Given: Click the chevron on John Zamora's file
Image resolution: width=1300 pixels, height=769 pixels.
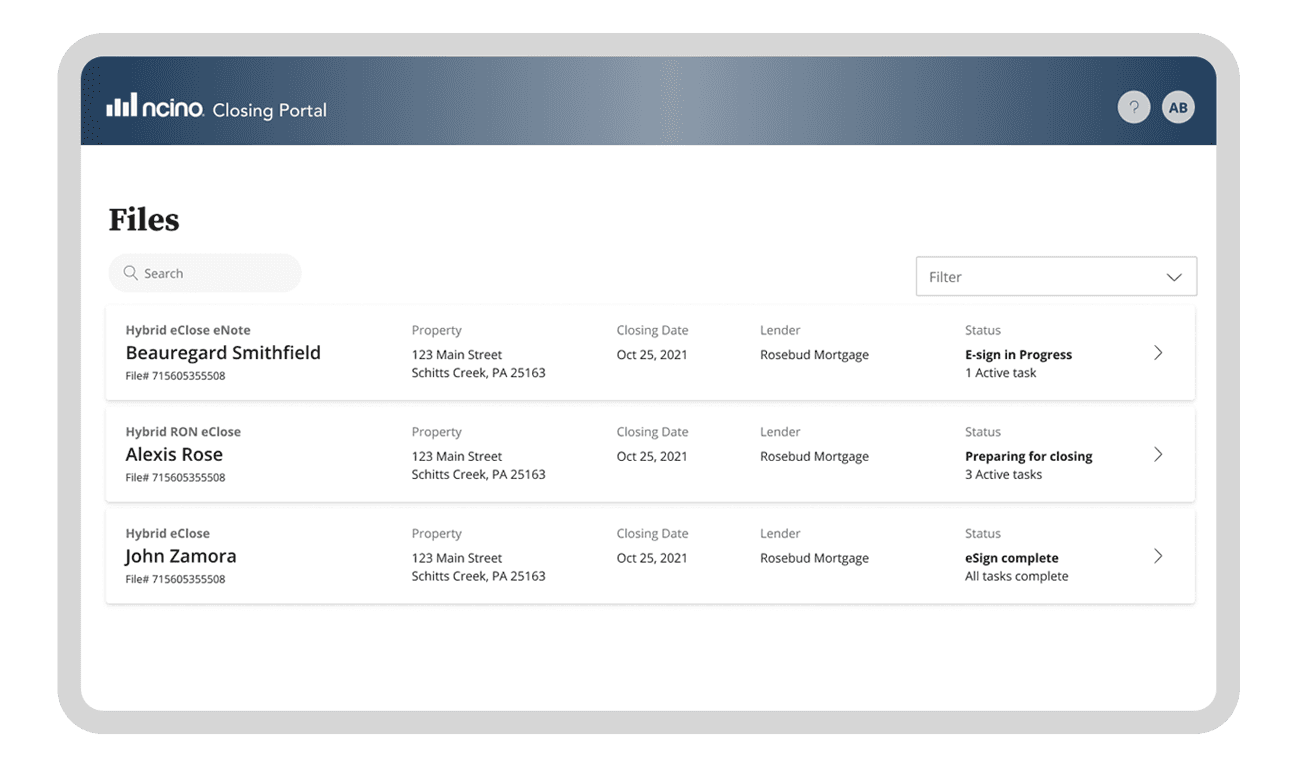Looking at the screenshot, I should coord(1158,556).
